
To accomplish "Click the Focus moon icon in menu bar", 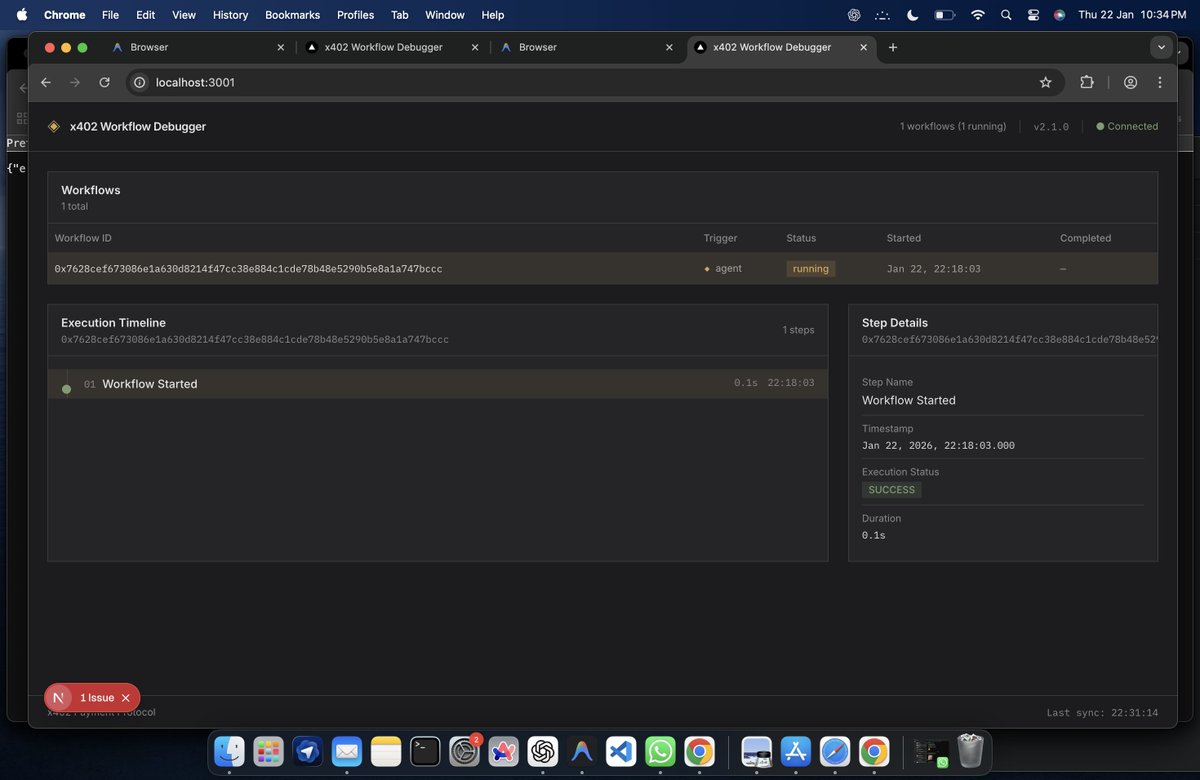I will point(913,15).
